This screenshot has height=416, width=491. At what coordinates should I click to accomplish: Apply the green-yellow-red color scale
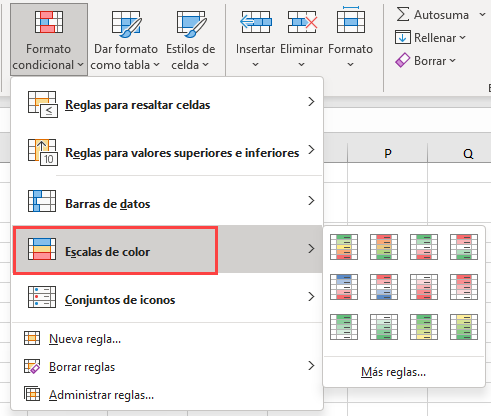pyautogui.click(x=344, y=247)
